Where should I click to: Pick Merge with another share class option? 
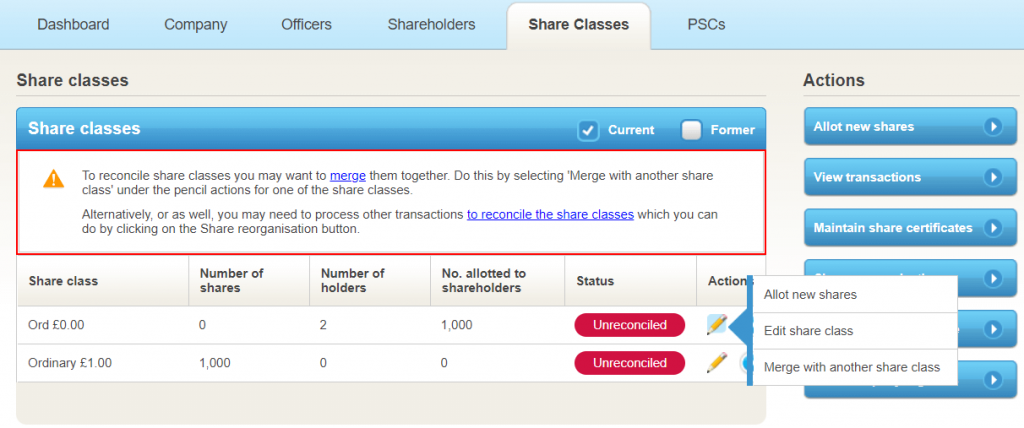click(851, 367)
